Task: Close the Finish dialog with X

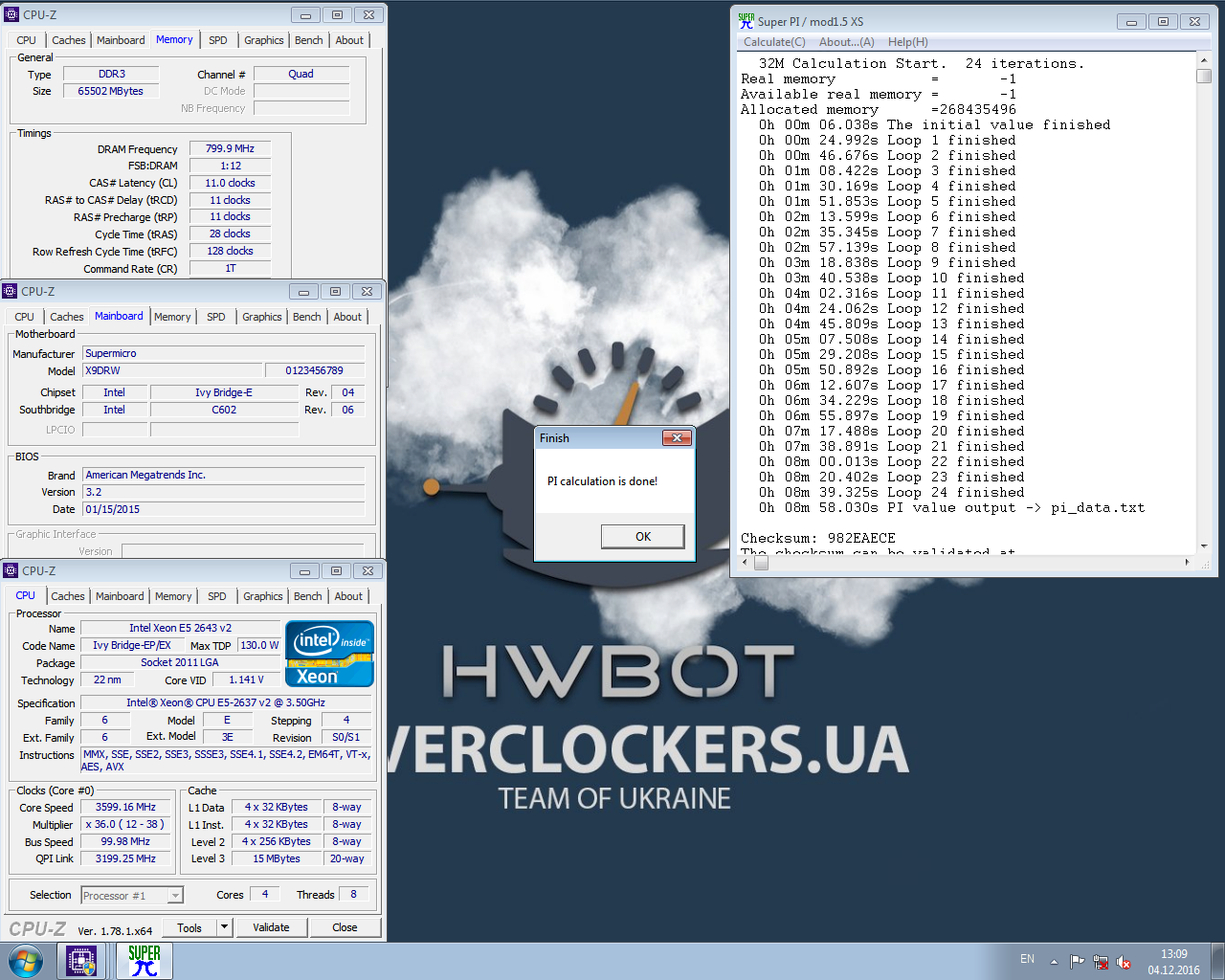Action: tap(677, 438)
